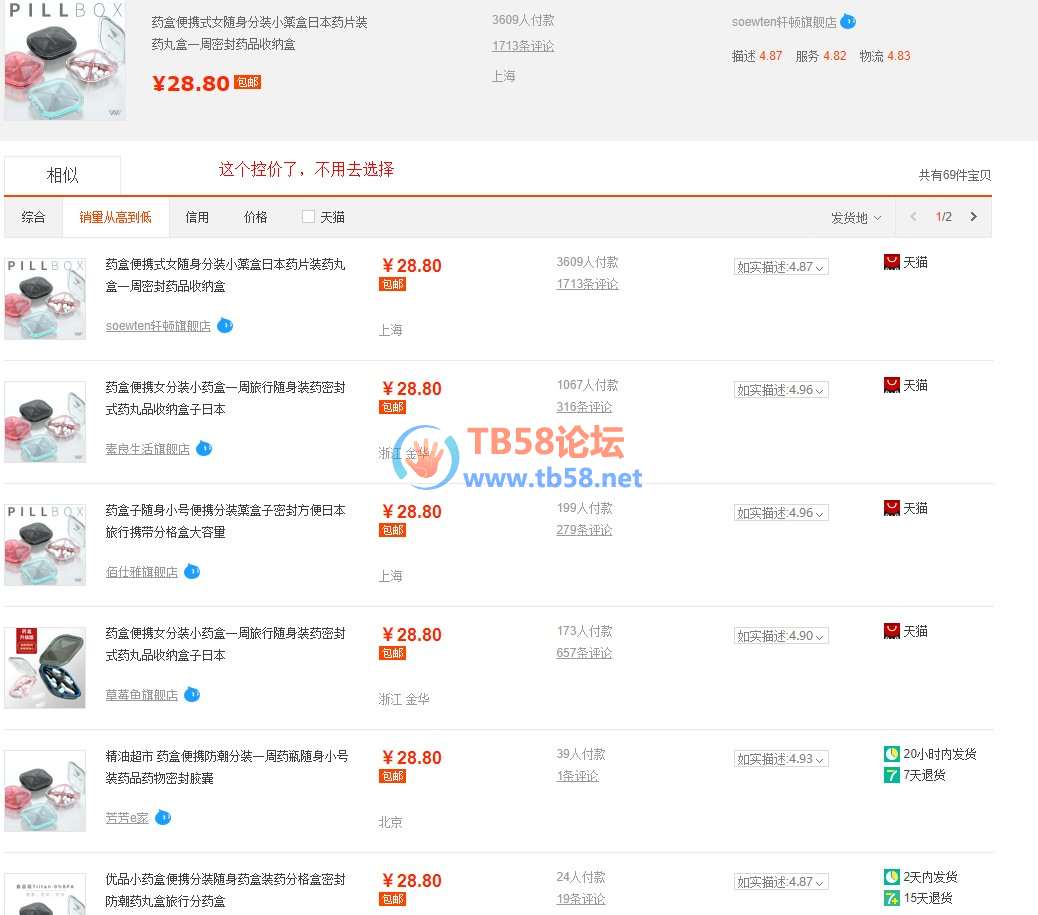Click the chat icon next to 素良生活旗舰店
This screenshot has width=1038, height=915.
(204, 448)
